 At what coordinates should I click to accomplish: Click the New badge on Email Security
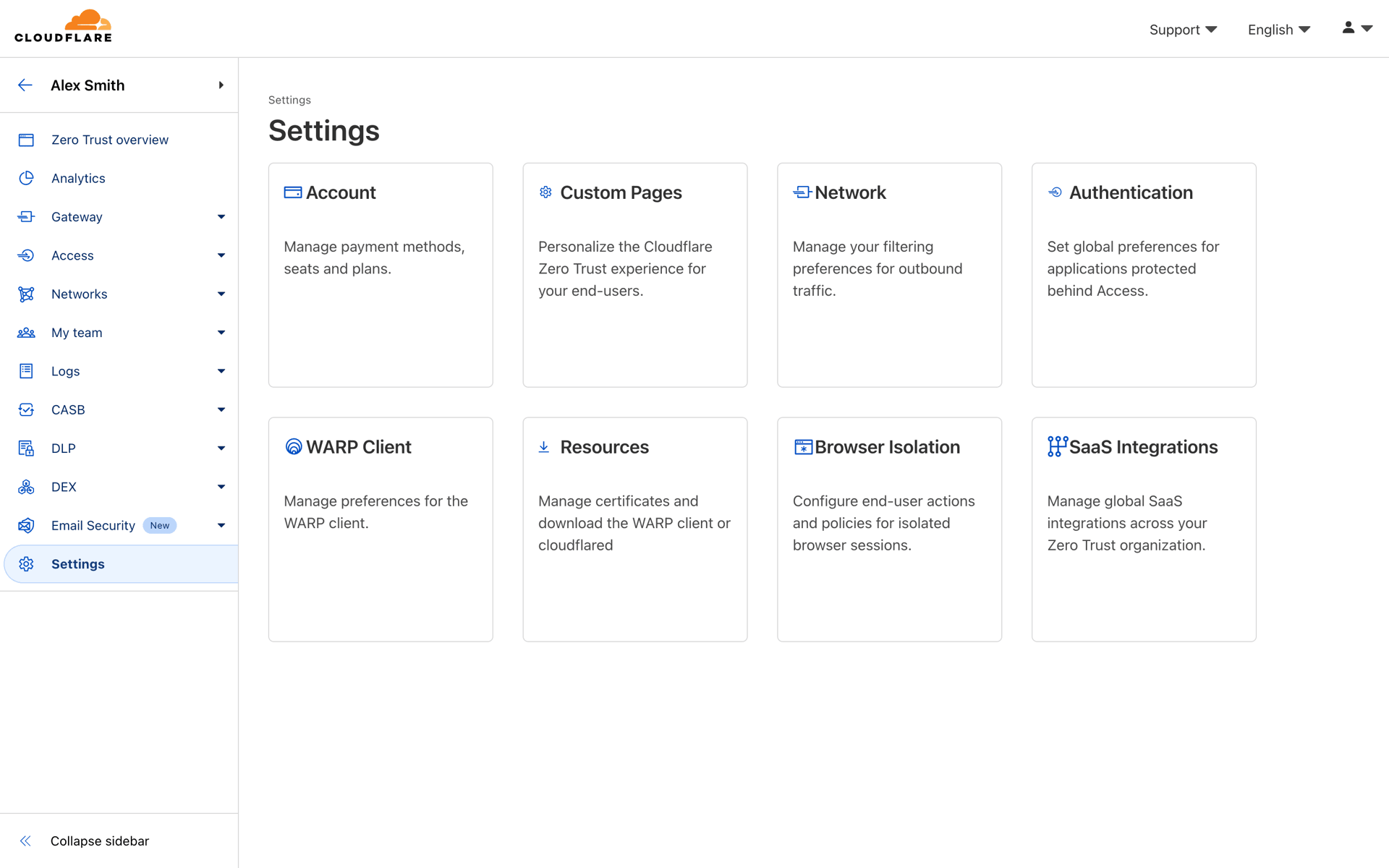point(160,525)
